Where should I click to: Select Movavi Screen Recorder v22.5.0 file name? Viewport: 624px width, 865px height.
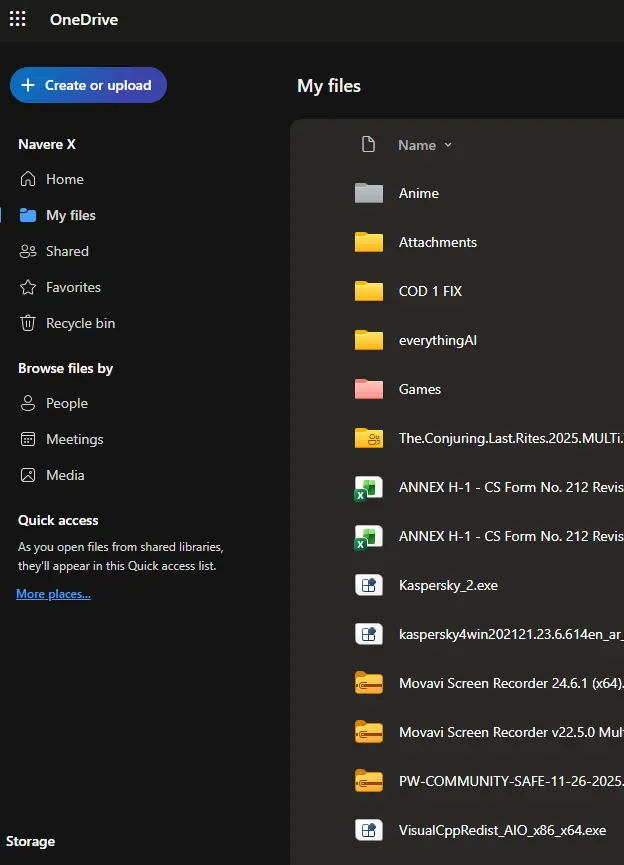[511, 732]
